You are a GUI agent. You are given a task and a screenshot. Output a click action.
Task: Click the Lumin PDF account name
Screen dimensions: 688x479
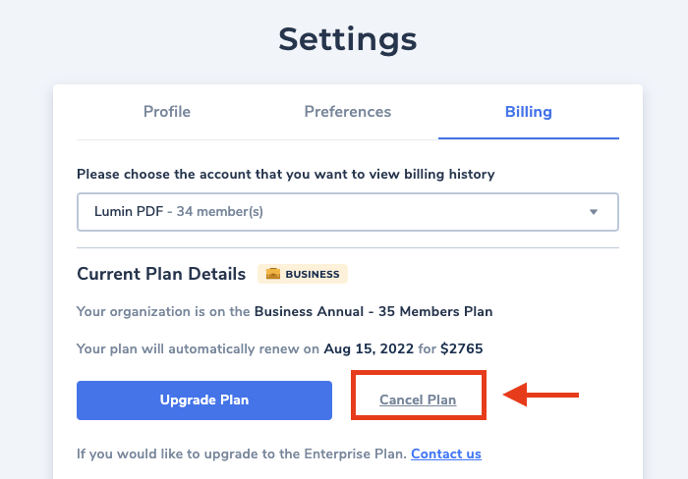point(129,211)
